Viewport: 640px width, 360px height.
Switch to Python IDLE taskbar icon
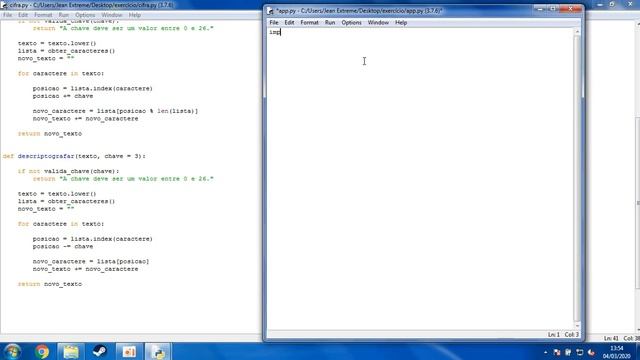click(158, 351)
